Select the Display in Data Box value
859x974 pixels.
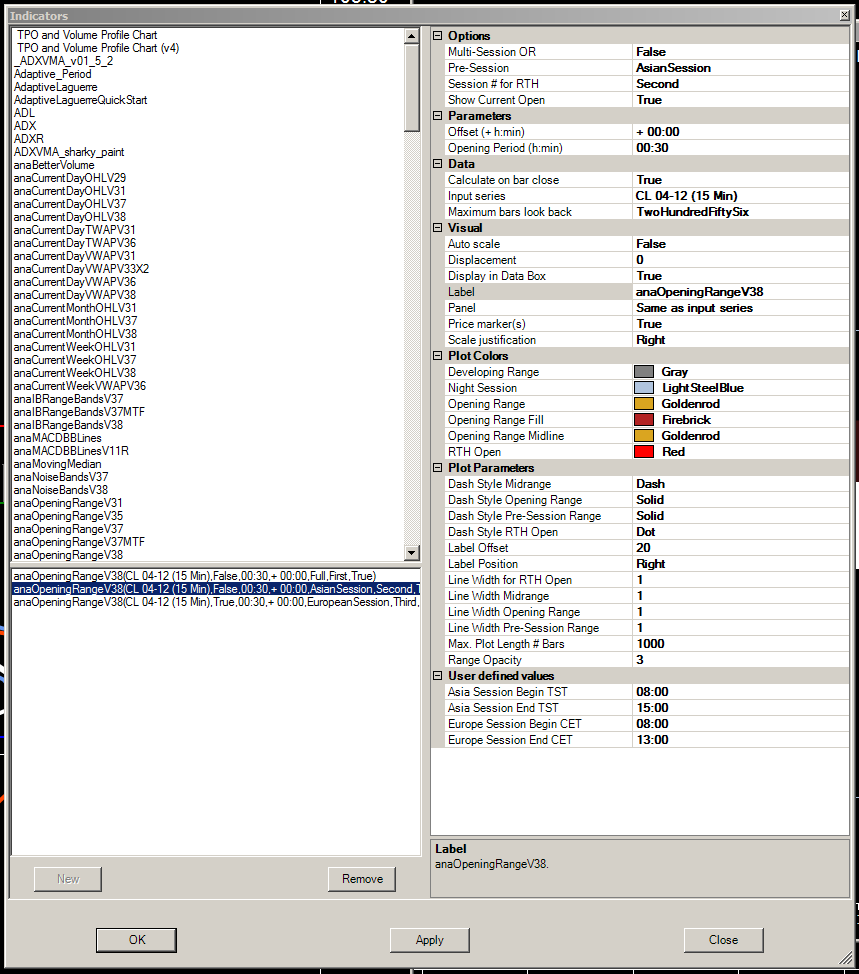pyautogui.click(x=740, y=276)
